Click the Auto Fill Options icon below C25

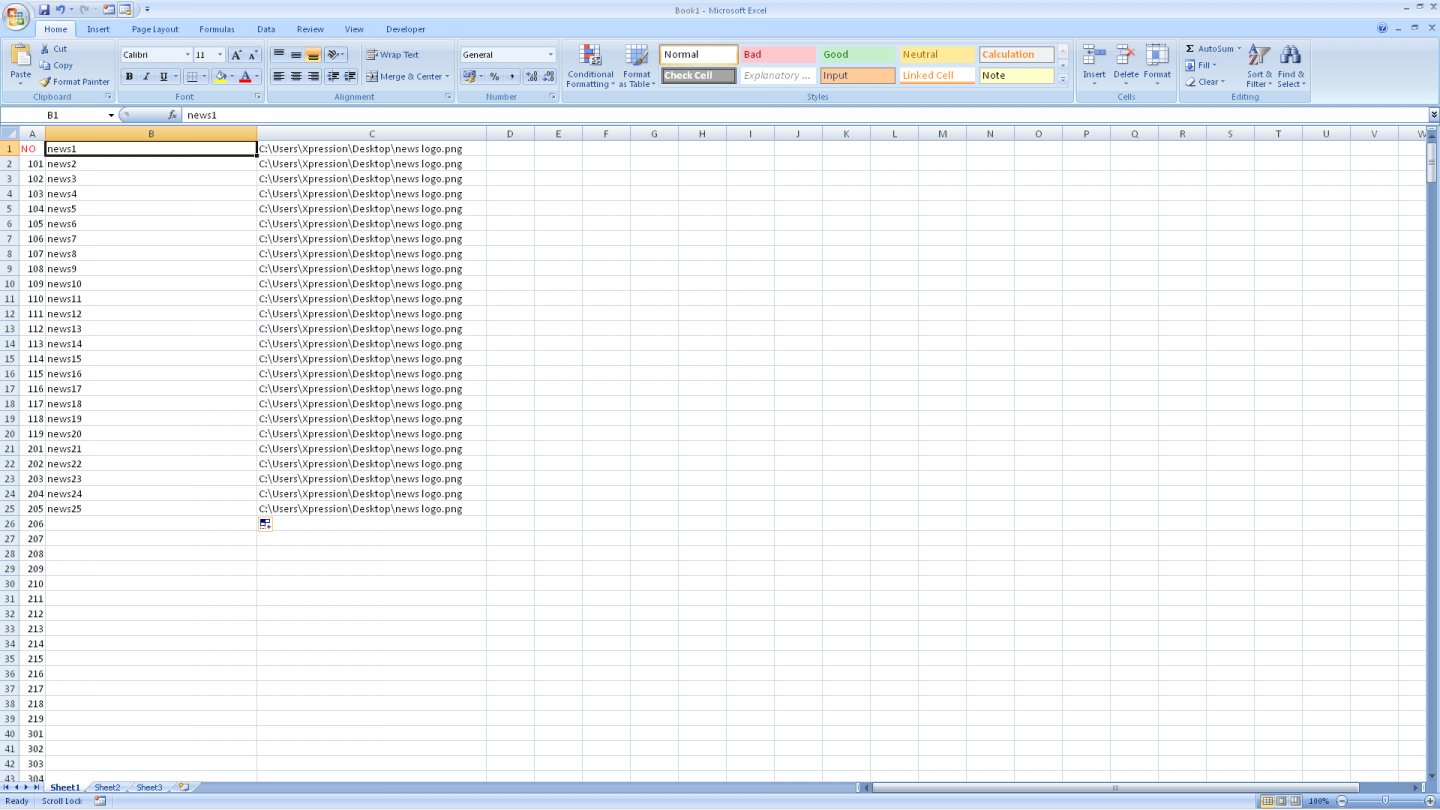coord(265,524)
